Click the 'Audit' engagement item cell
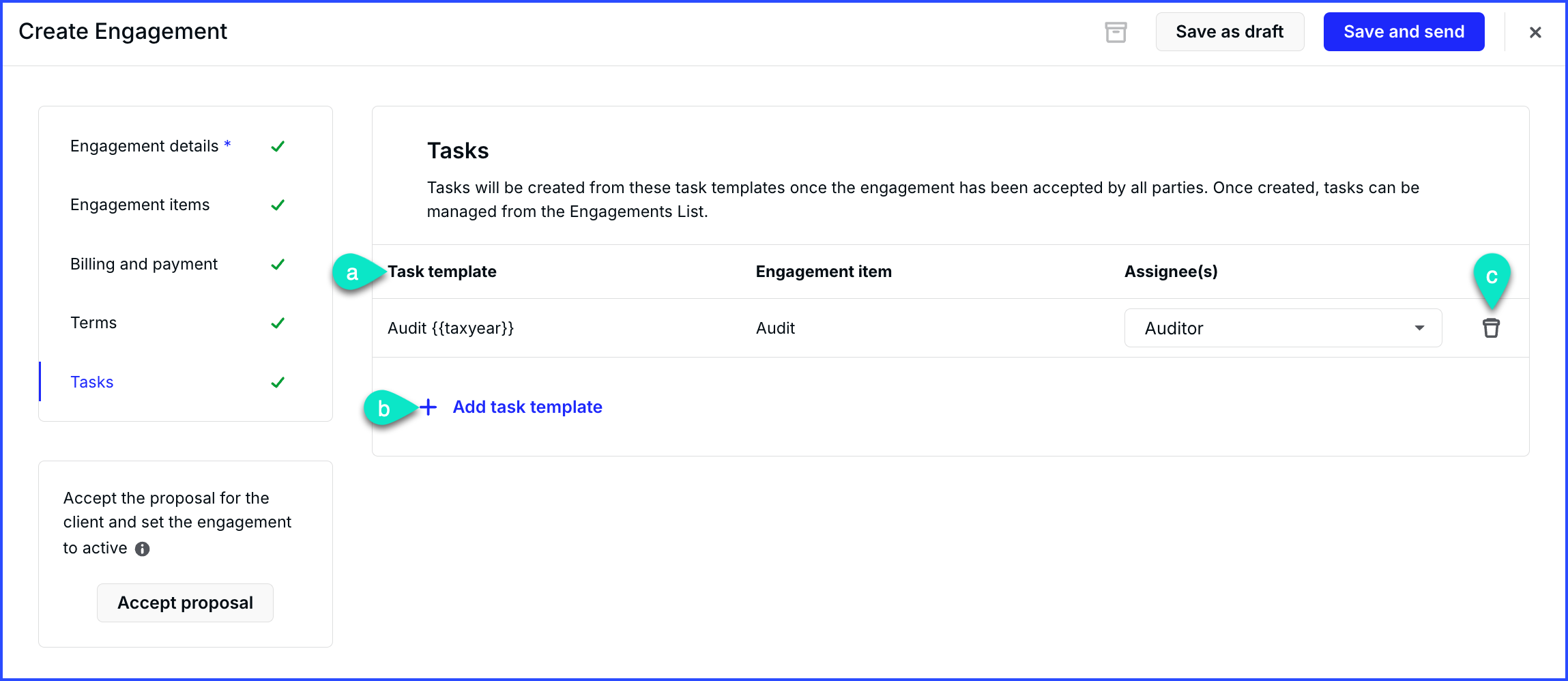 tap(775, 328)
